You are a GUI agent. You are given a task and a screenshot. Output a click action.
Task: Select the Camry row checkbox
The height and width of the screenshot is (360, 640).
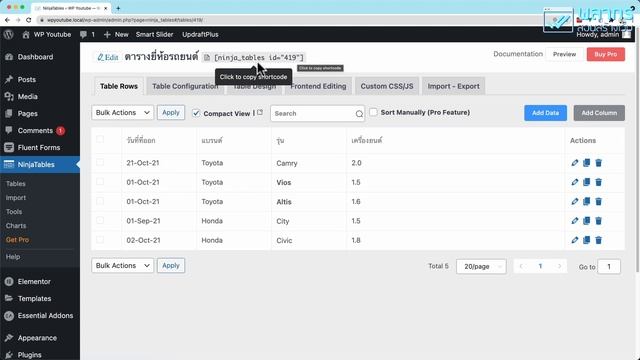100,162
